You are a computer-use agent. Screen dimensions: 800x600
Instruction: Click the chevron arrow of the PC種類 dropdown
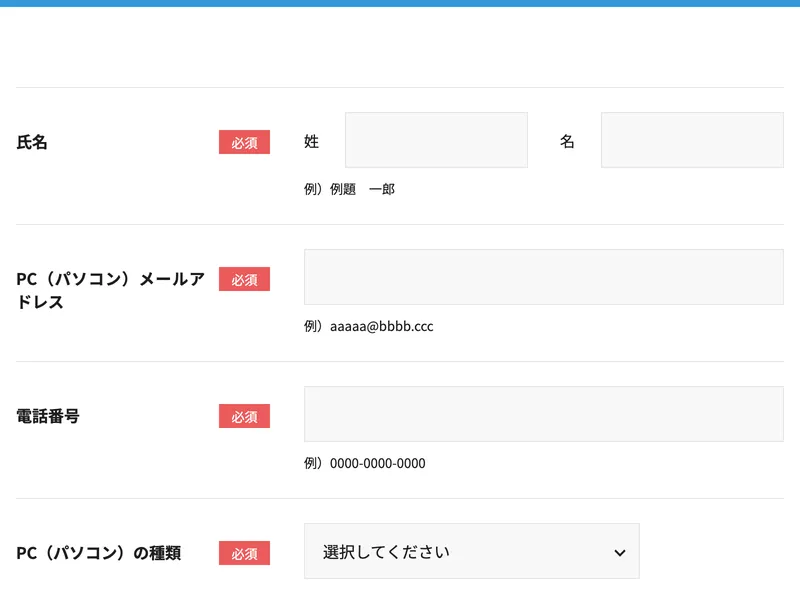620,553
